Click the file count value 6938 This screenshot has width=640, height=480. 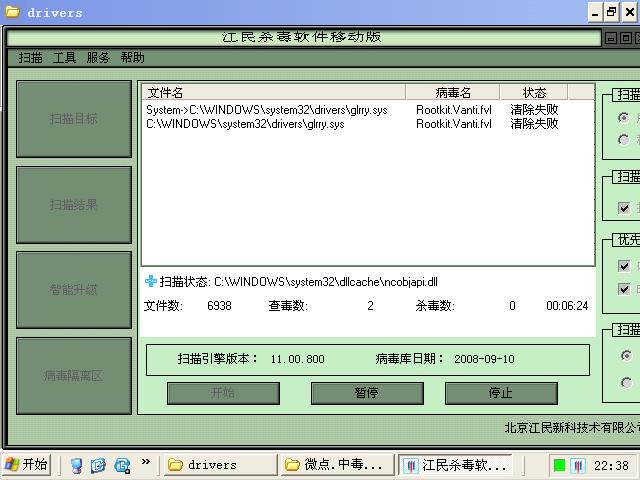219,306
